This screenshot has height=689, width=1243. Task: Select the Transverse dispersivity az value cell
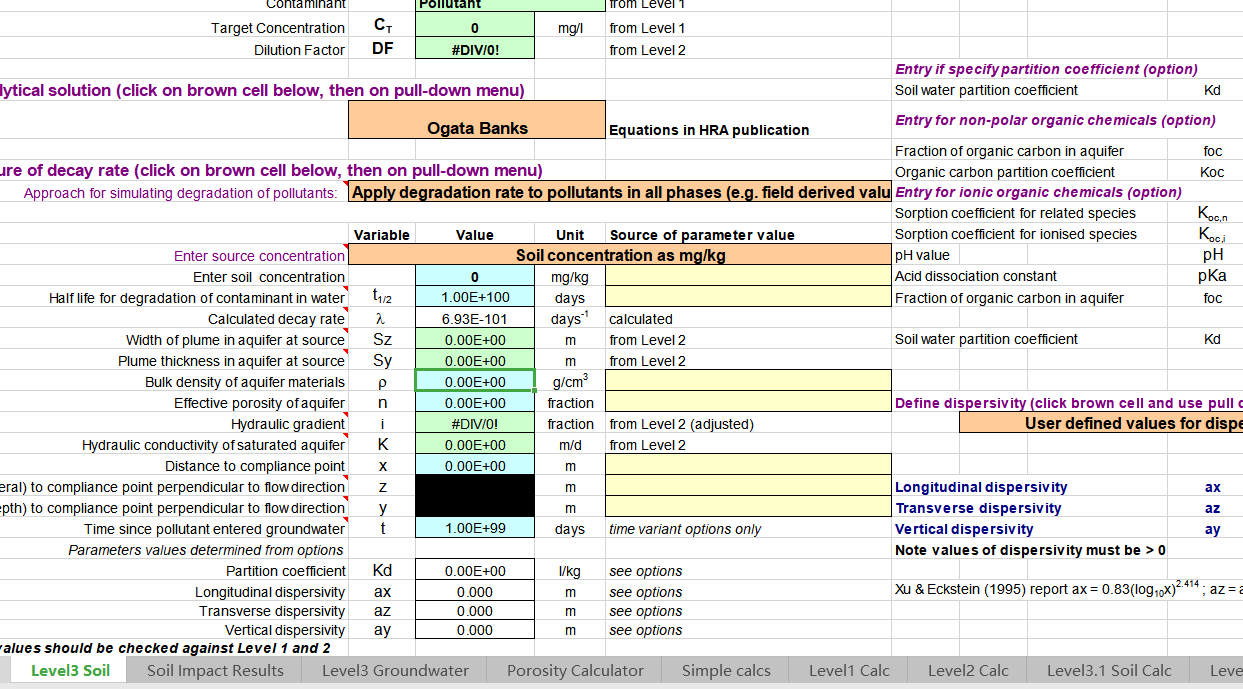(475, 611)
